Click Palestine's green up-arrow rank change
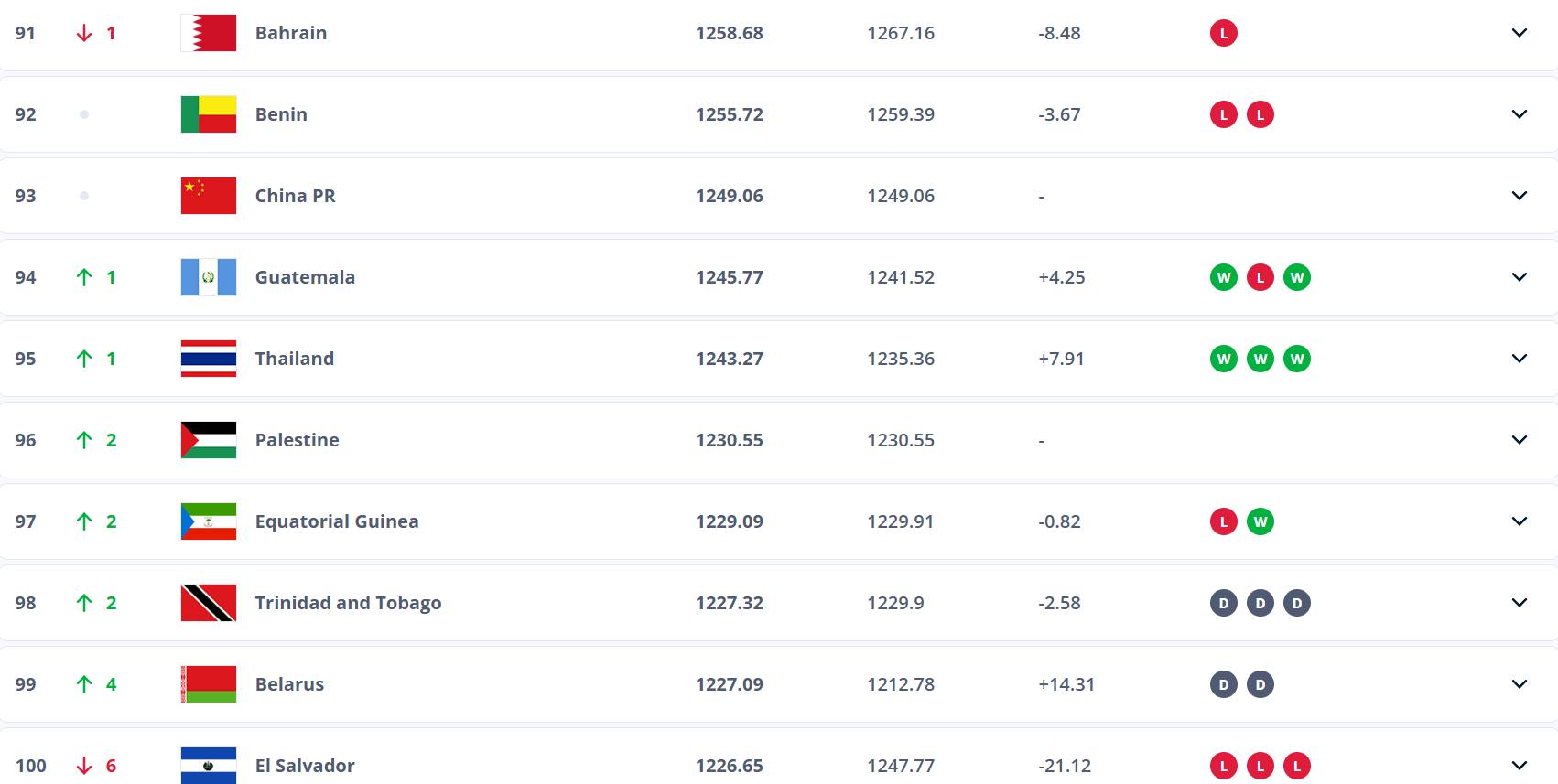This screenshot has height=784, width=1558. 84,440
